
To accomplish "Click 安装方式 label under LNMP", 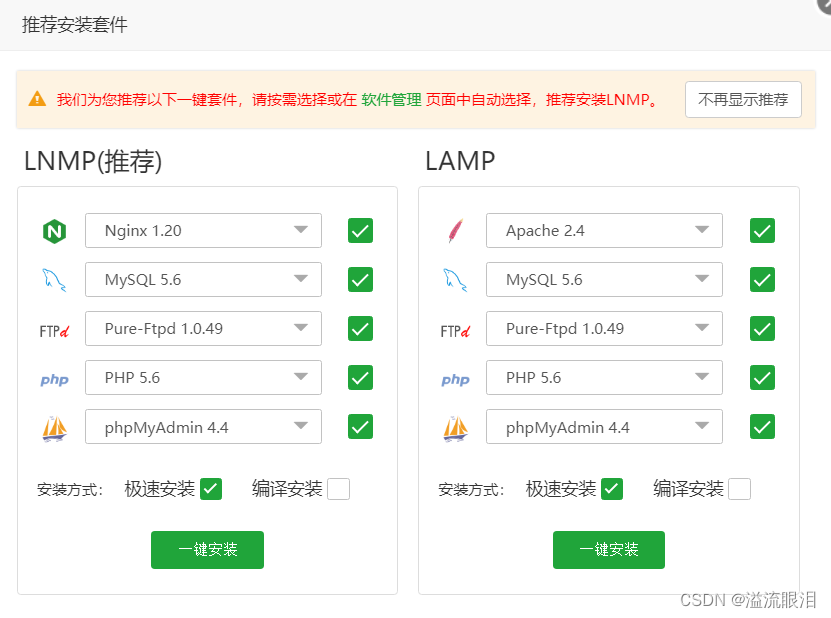I will 70,489.
